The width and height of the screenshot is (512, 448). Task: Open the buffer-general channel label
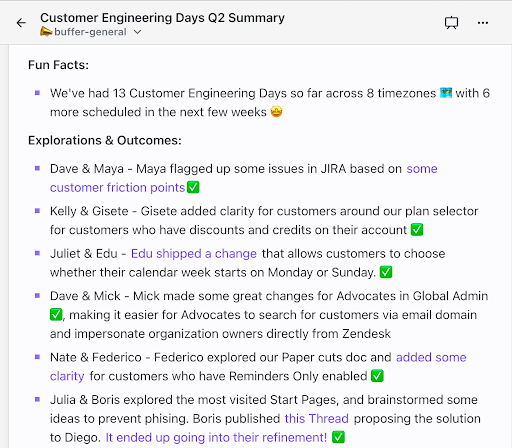tap(90, 32)
